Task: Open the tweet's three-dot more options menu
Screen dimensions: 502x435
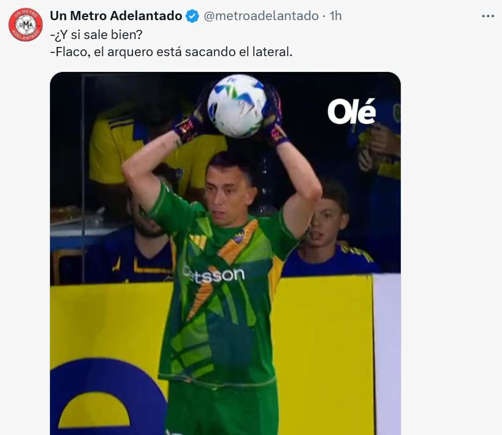Action: pyautogui.click(x=488, y=16)
